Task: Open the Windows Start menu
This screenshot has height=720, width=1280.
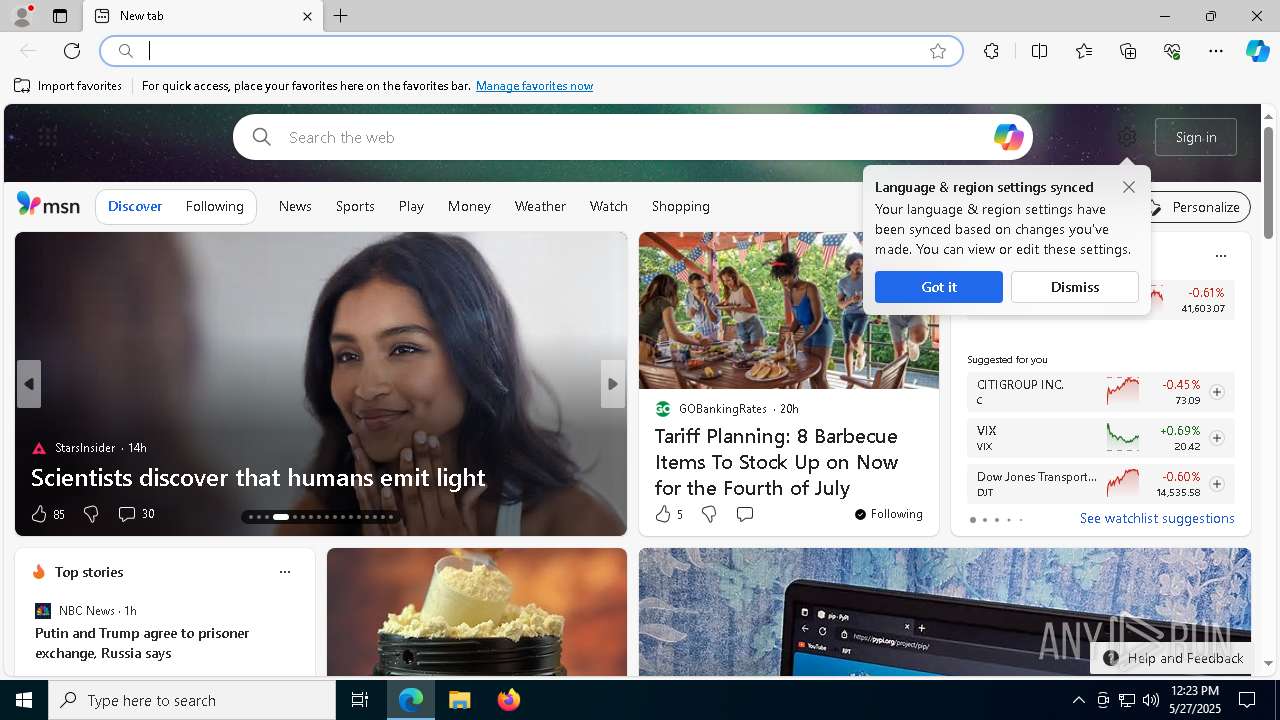Action: pos(24,700)
